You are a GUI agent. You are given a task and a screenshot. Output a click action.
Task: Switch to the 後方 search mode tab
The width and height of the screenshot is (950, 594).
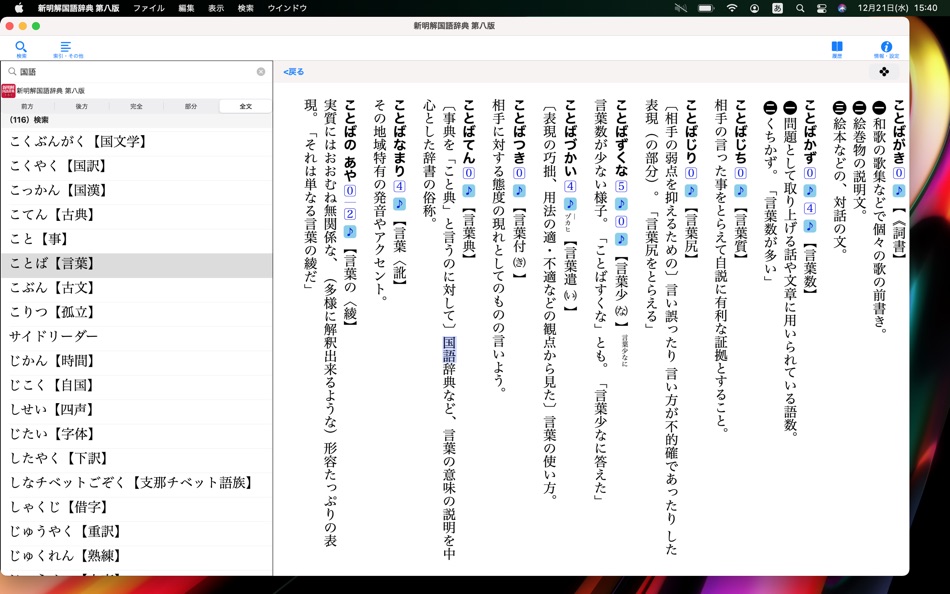[82, 106]
